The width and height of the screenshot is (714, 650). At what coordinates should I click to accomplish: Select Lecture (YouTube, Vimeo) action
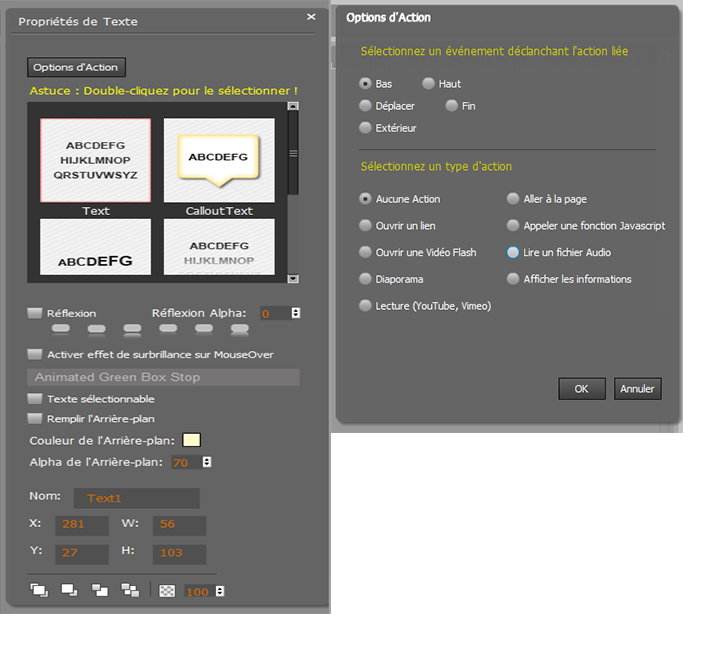coord(365,305)
